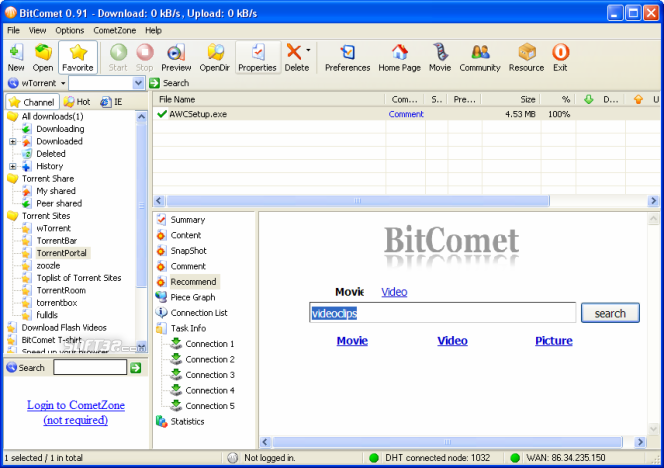This screenshot has width=664, height=468.
Task: Switch to the Hot tab
Action: [77, 102]
